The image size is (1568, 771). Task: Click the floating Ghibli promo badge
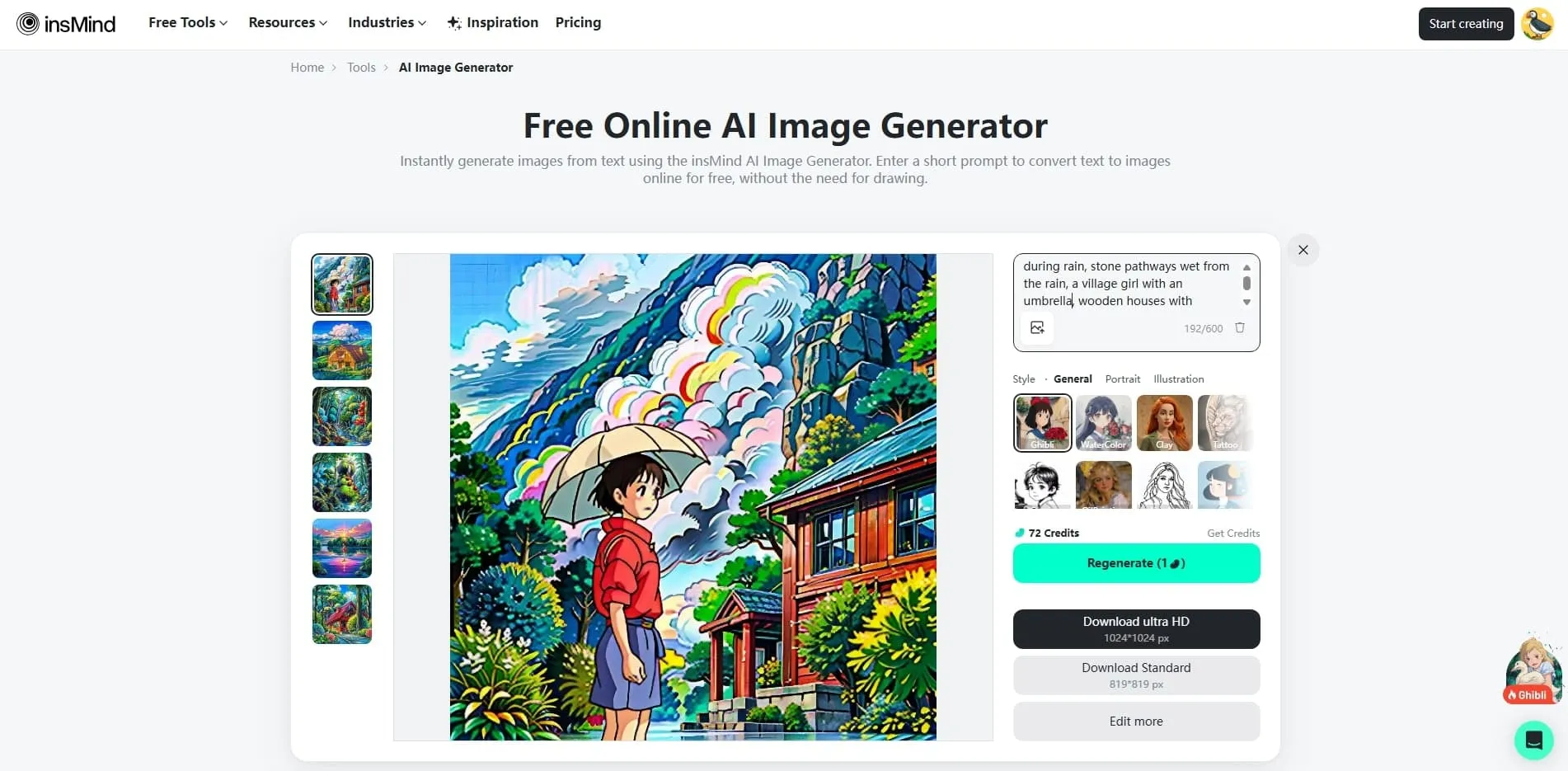coord(1533,669)
